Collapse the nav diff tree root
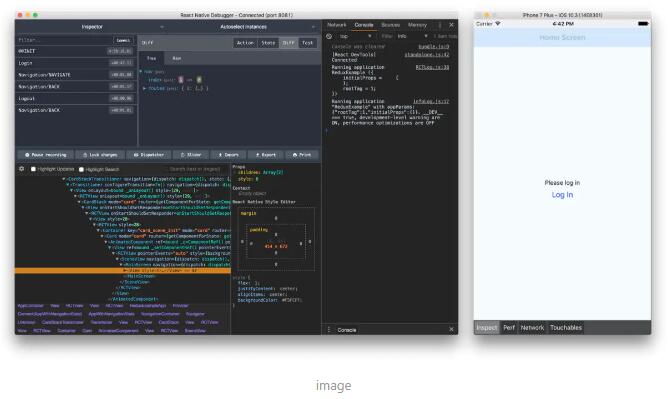Image resolution: width=671 pixels, height=399 pixels. pos(140,71)
